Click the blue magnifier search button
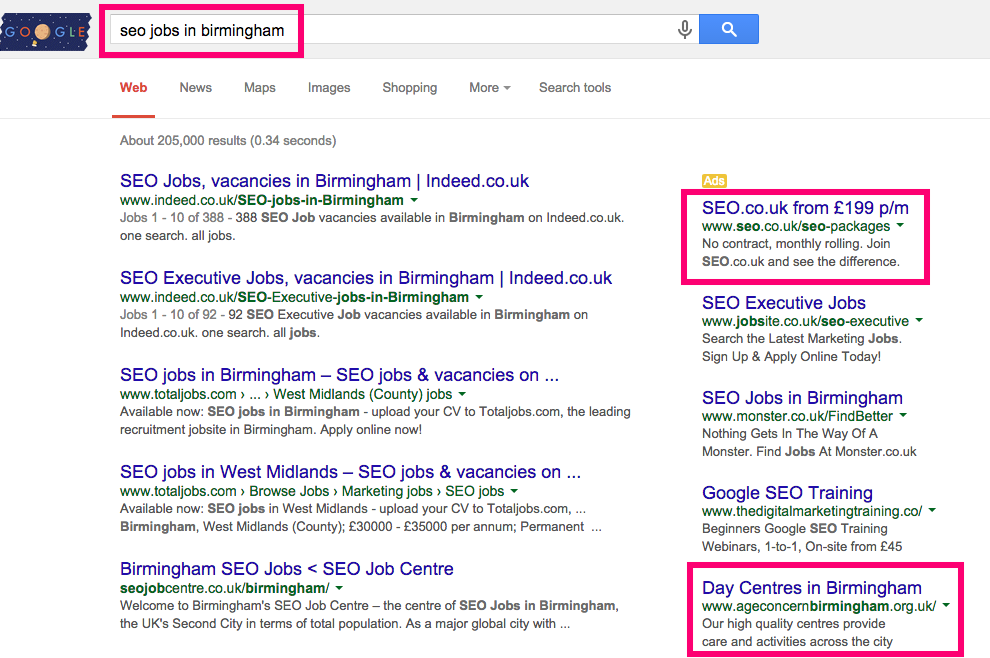Viewport: 990px width, 658px height. pos(729,29)
